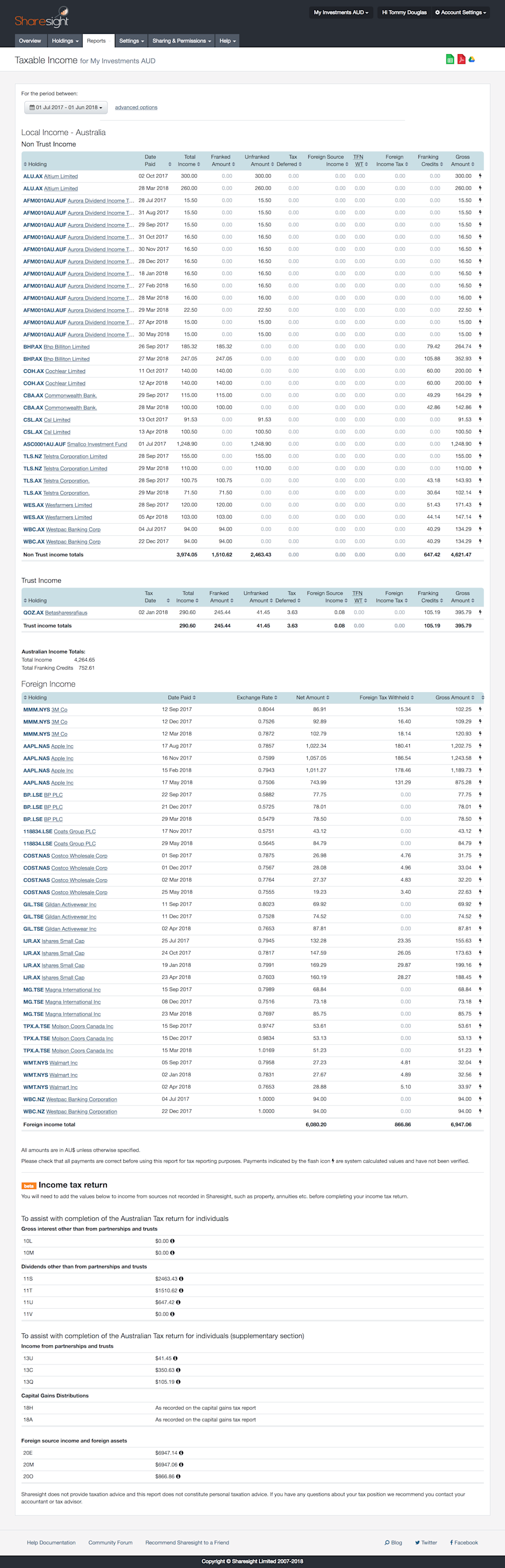Click flash icon on GIL.TSE 02 Apr 2018 row
The width and height of the screenshot is (505, 1568).
pyautogui.click(x=480, y=928)
